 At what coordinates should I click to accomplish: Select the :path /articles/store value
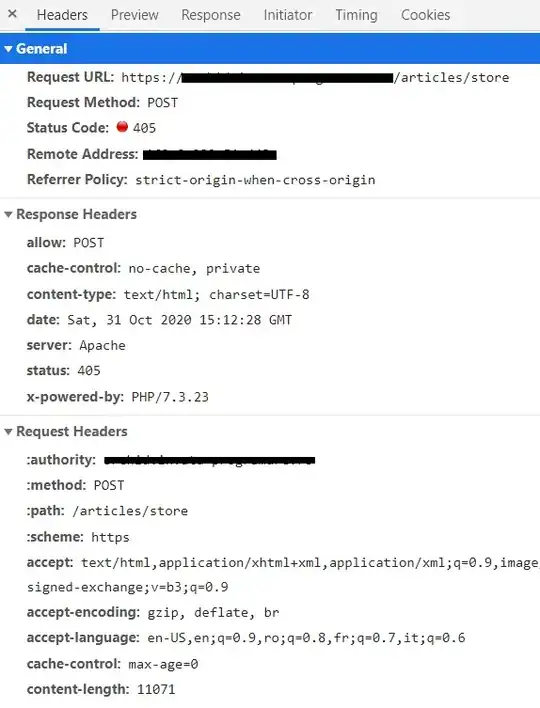tap(130, 511)
